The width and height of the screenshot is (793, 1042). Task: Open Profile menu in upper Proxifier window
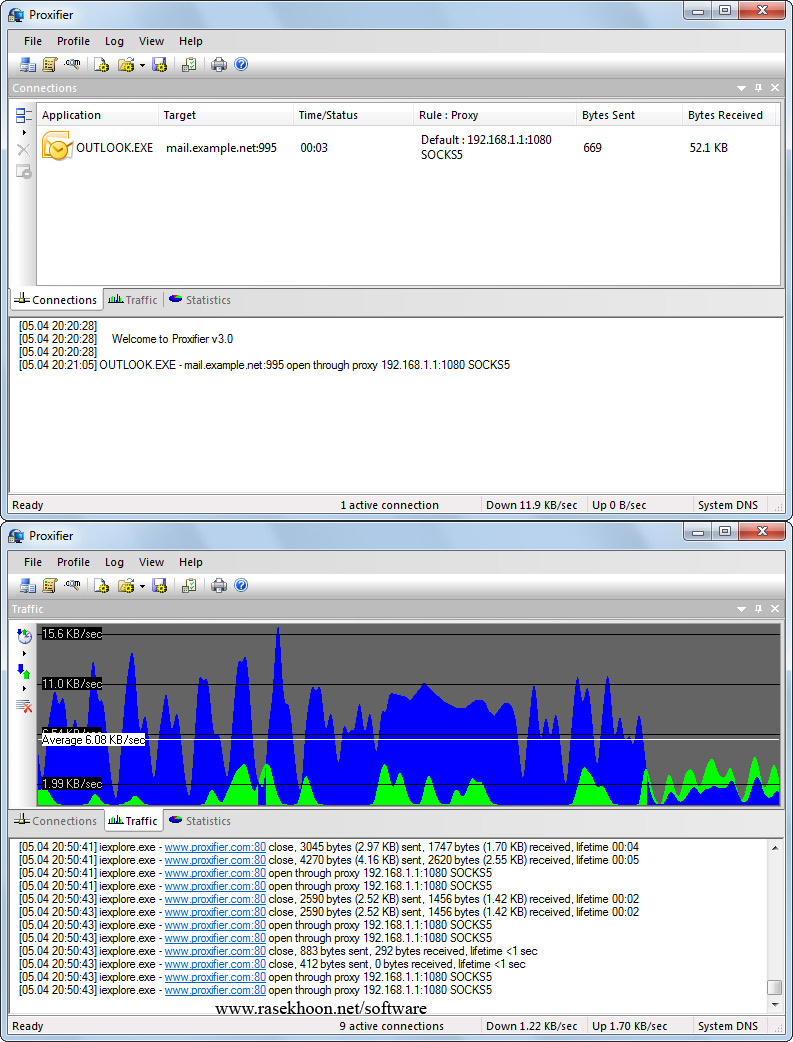click(x=73, y=41)
